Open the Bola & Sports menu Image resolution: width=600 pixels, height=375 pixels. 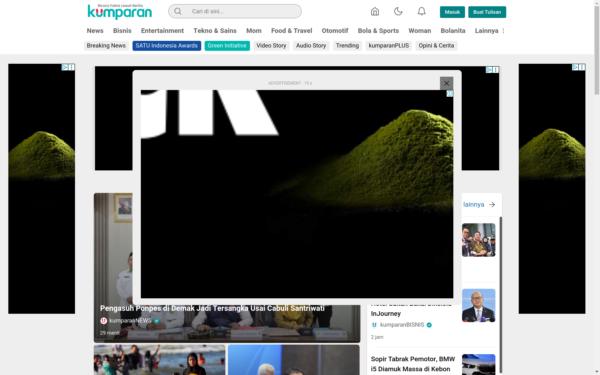point(378,31)
